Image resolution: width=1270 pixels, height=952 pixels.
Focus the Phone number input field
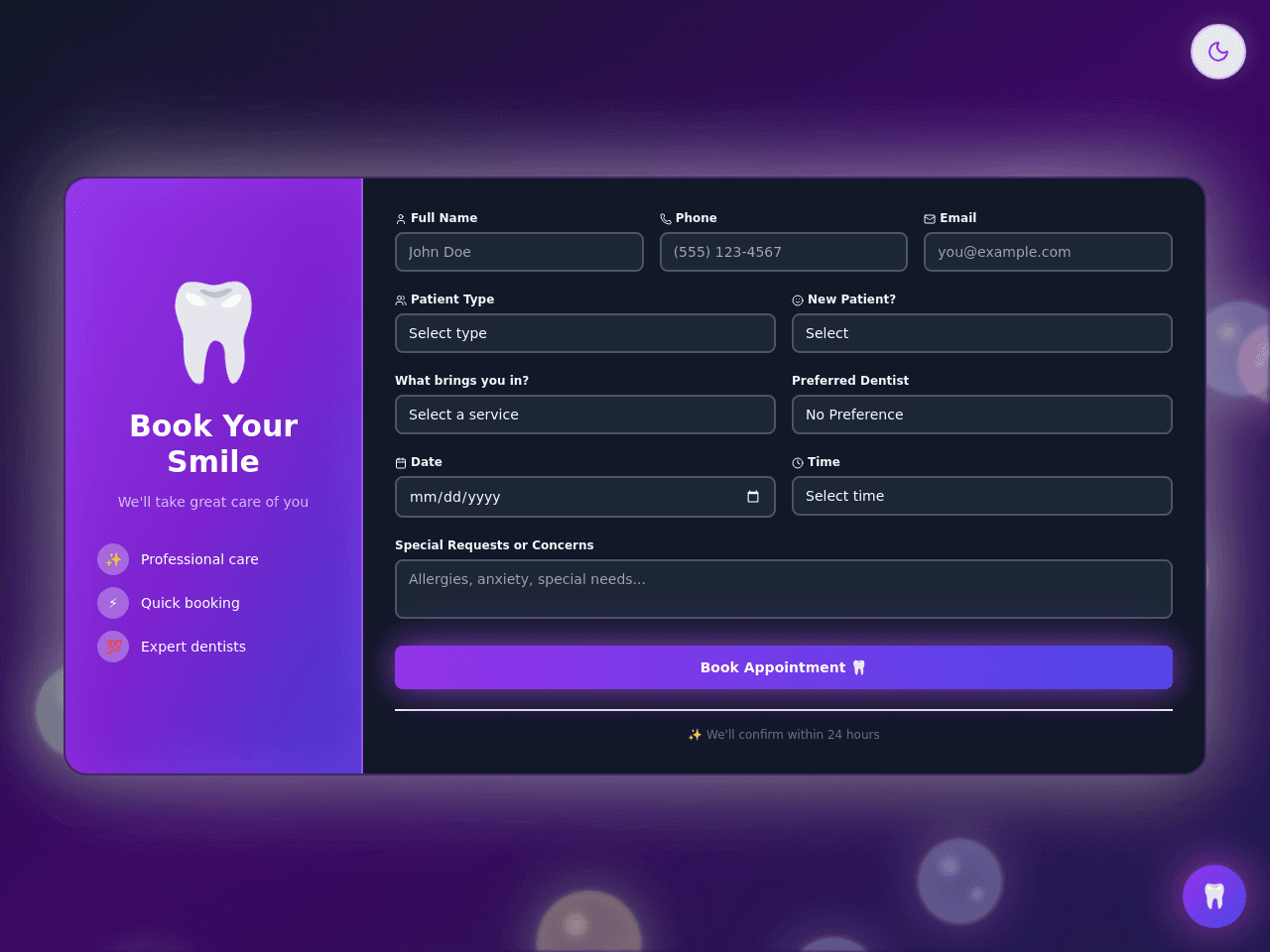(784, 252)
